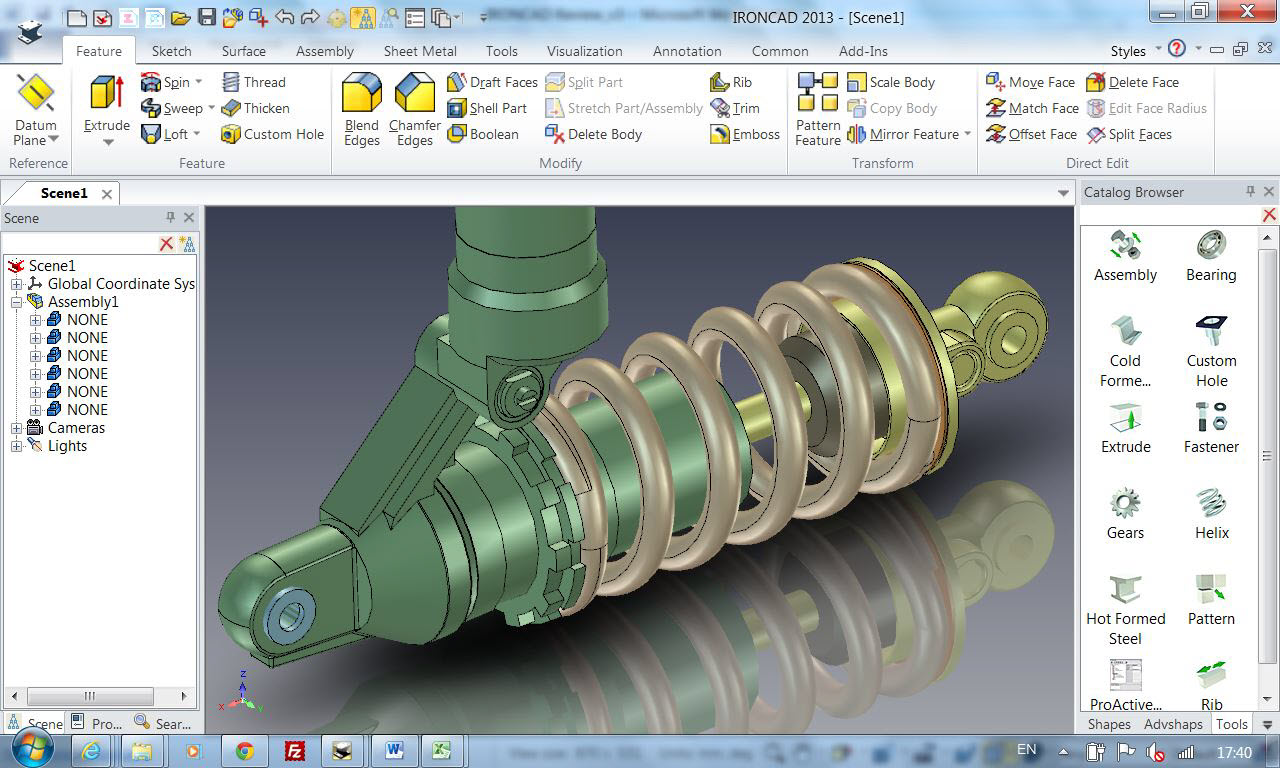Expand the Cameras node in scene browser
The height and width of the screenshot is (768, 1280).
coord(15,428)
